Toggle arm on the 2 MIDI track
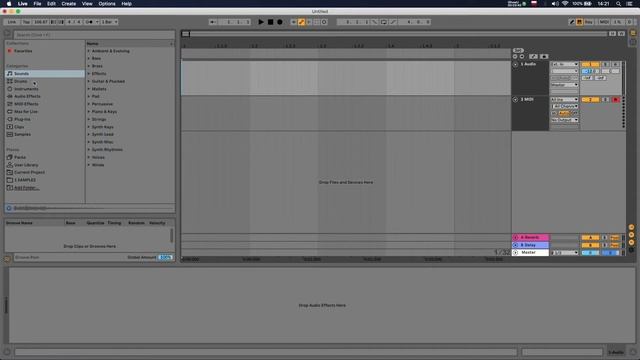This screenshot has height=360, width=640. click(x=616, y=100)
